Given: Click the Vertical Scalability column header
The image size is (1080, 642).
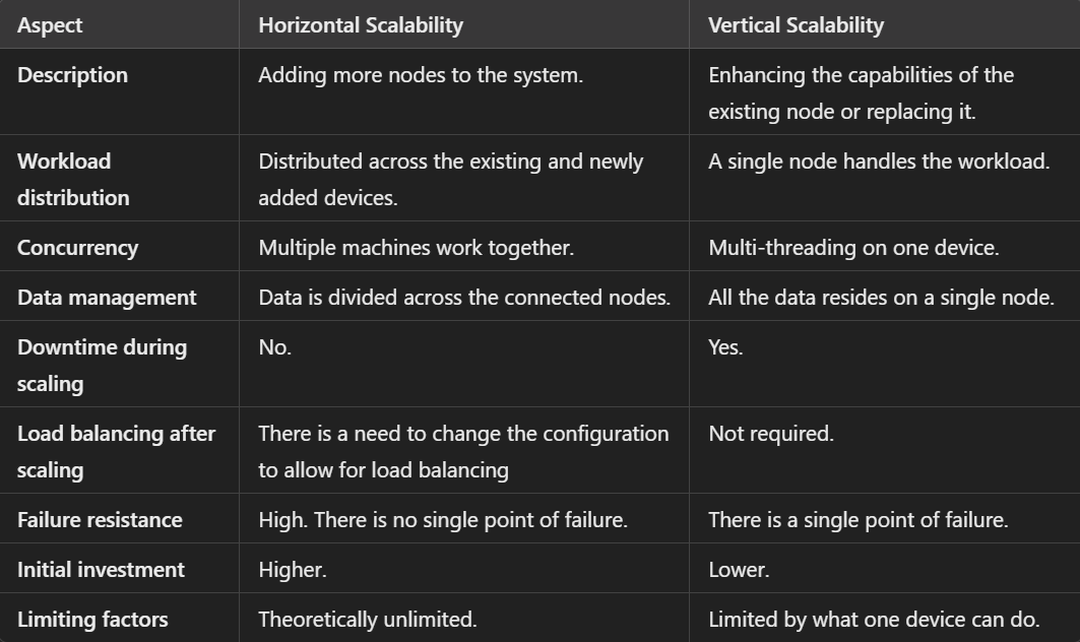Looking at the screenshot, I should [796, 25].
